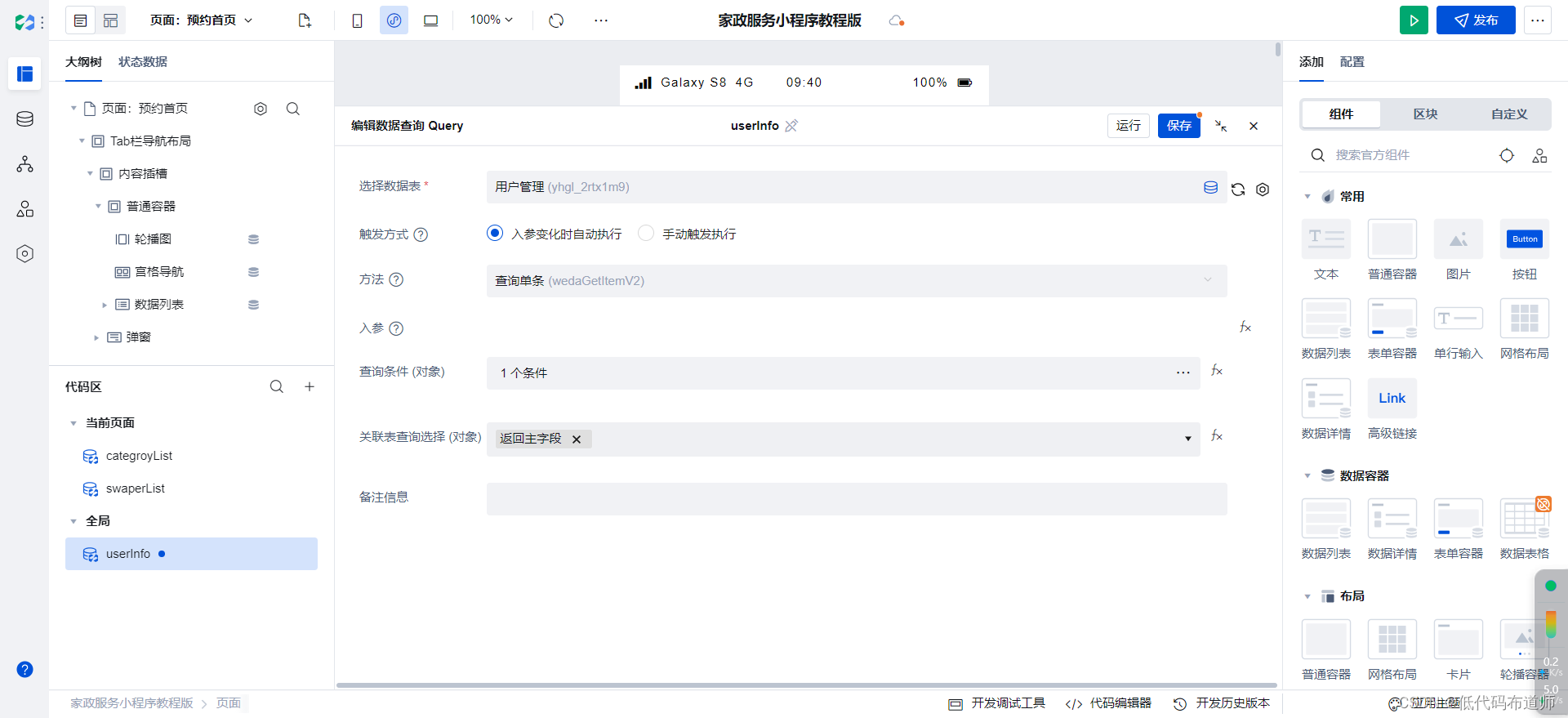The image size is (1568, 718).
Task: Open the 100% zoom dropdown
Action: pyautogui.click(x=491, y=20)
